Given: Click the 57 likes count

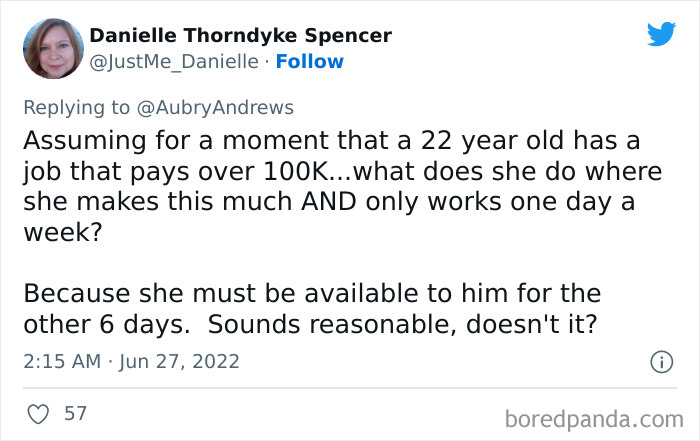Looking at the screenshot, I should [x=76, y=412].
